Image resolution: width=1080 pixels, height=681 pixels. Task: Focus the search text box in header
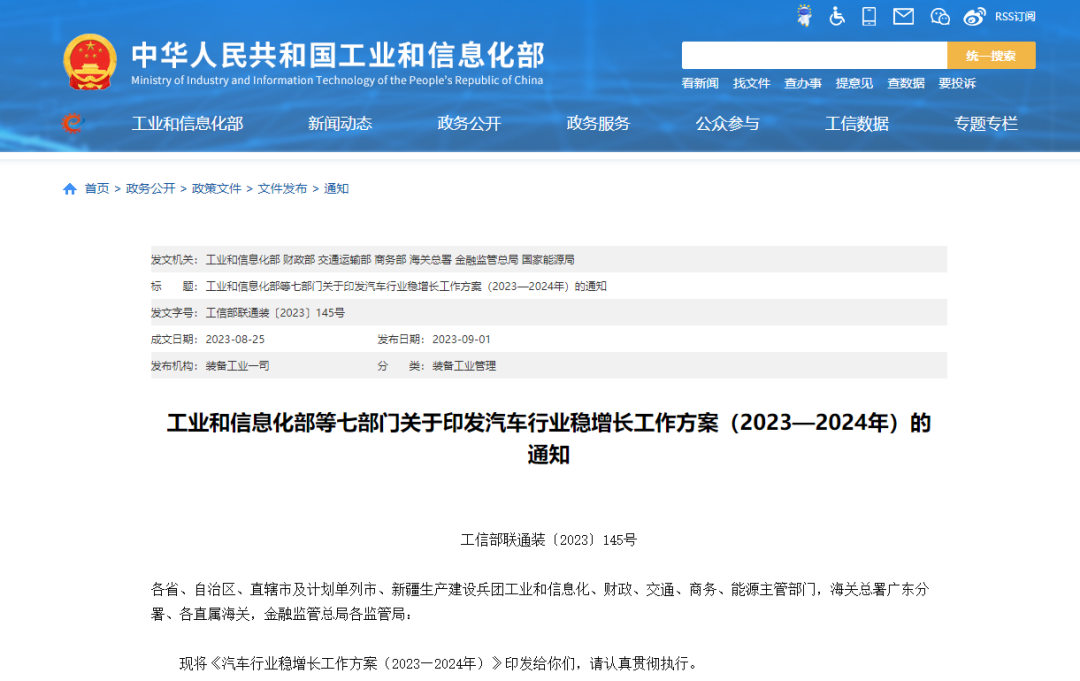point(814,56)
